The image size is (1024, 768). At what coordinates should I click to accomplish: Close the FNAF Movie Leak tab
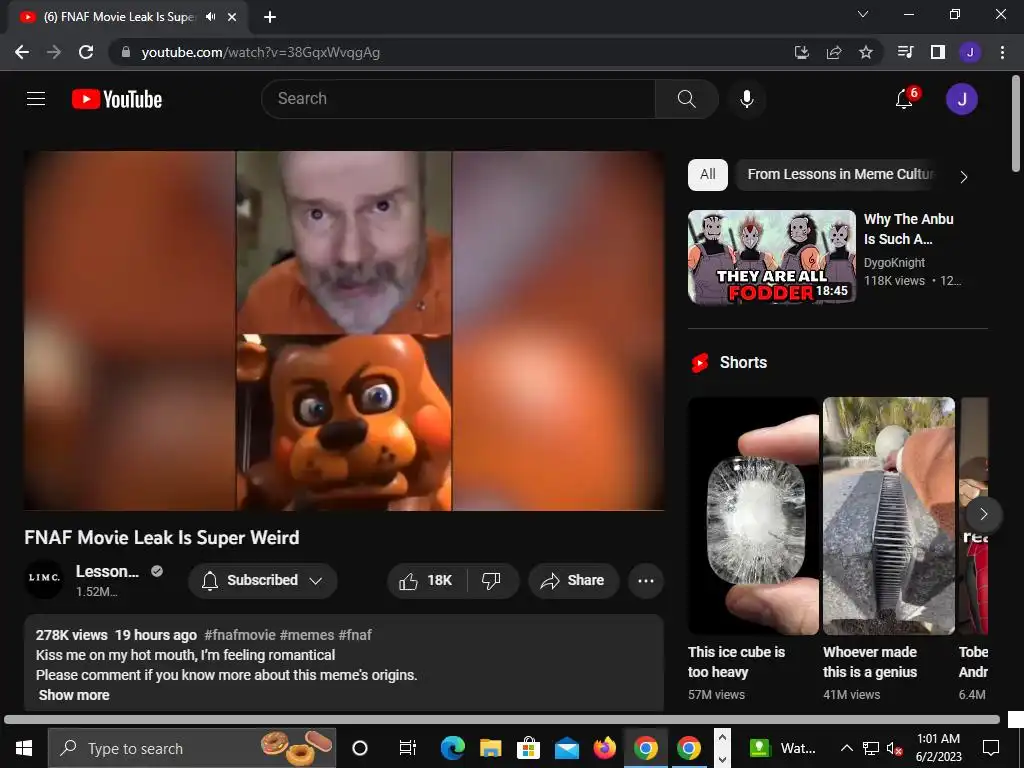point(232,18)
